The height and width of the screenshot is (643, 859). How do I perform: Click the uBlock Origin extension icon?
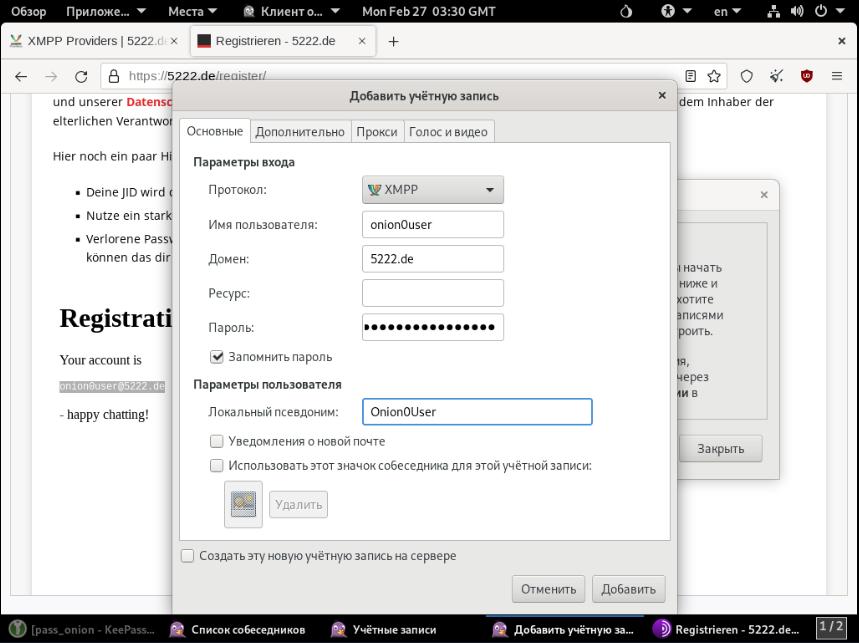[x=806, y=76]
